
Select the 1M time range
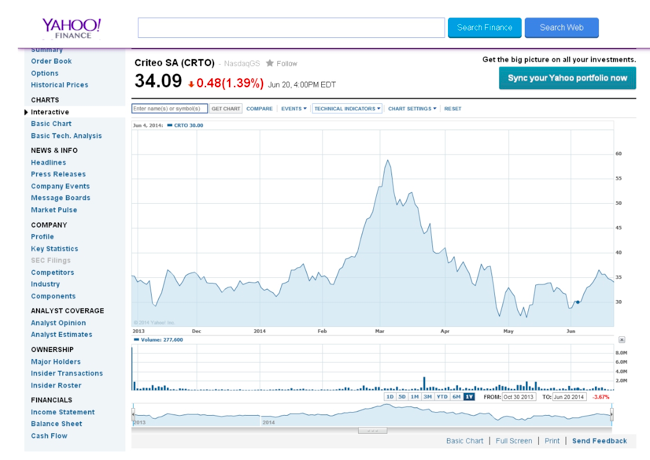click(x=415, y=397)
